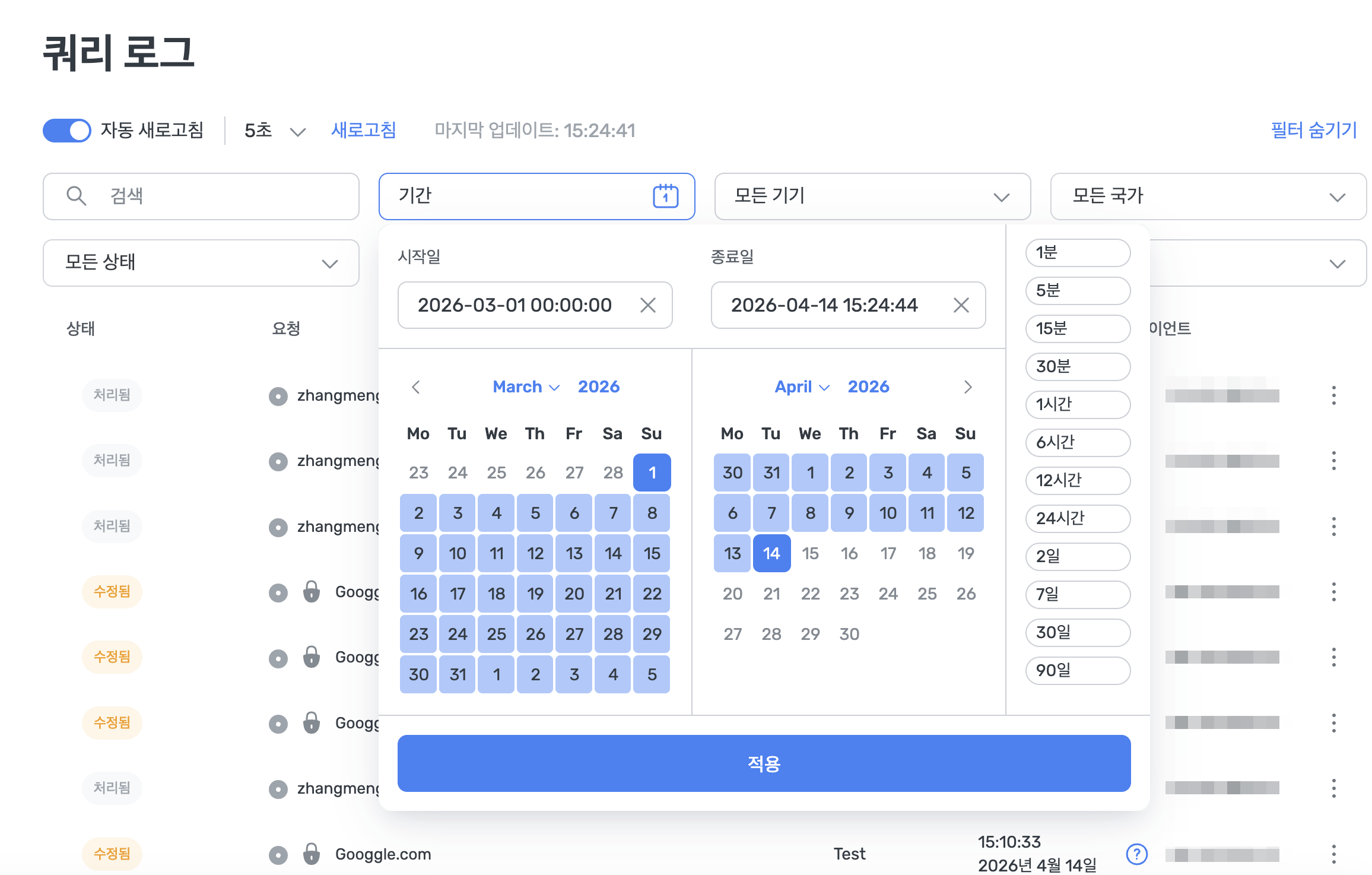Clear the end date with its X icon
The image size is (1372, 875).
tap(961, 305)
